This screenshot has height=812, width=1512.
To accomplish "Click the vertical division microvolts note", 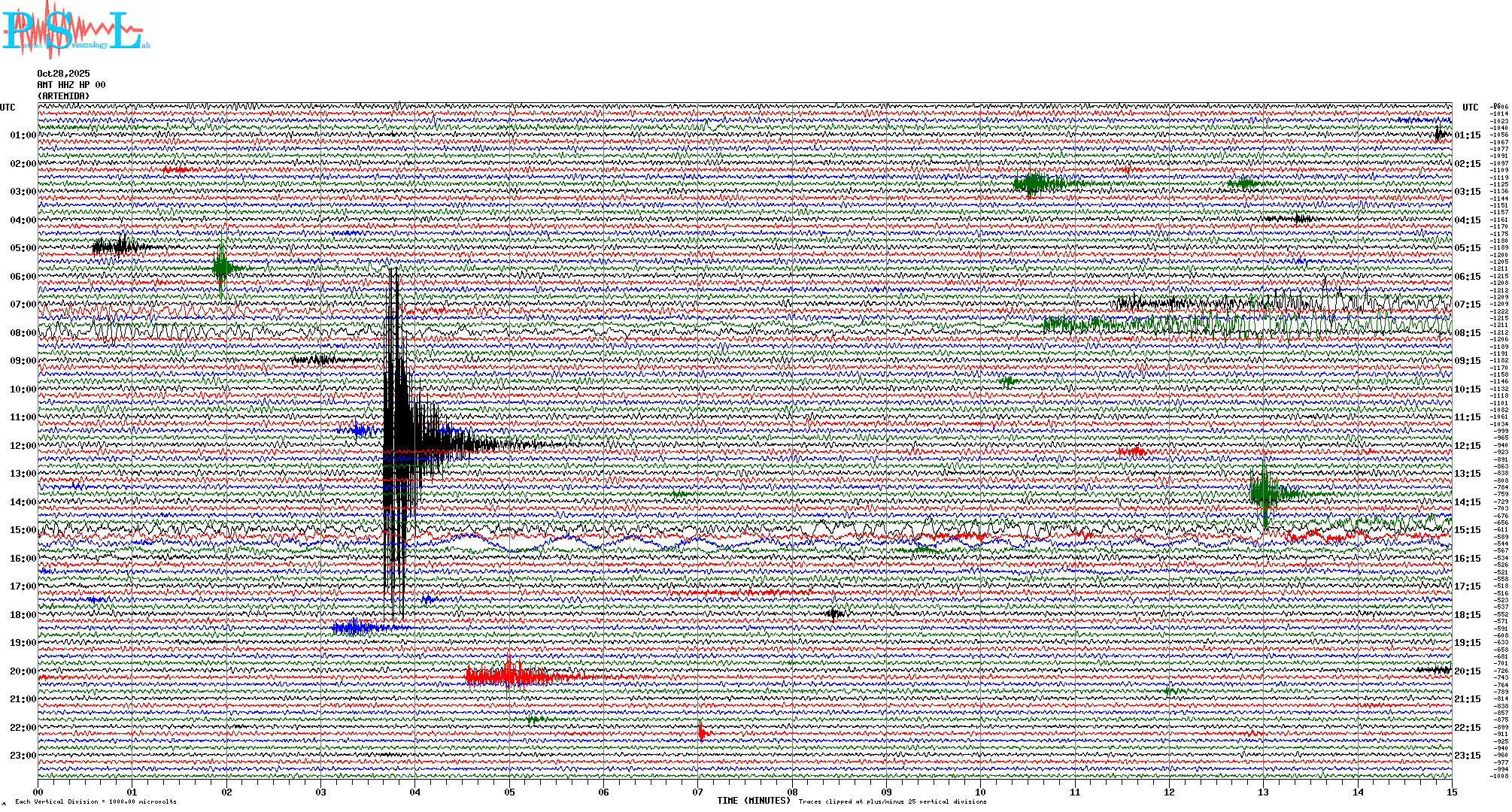I will coord(96,801).
